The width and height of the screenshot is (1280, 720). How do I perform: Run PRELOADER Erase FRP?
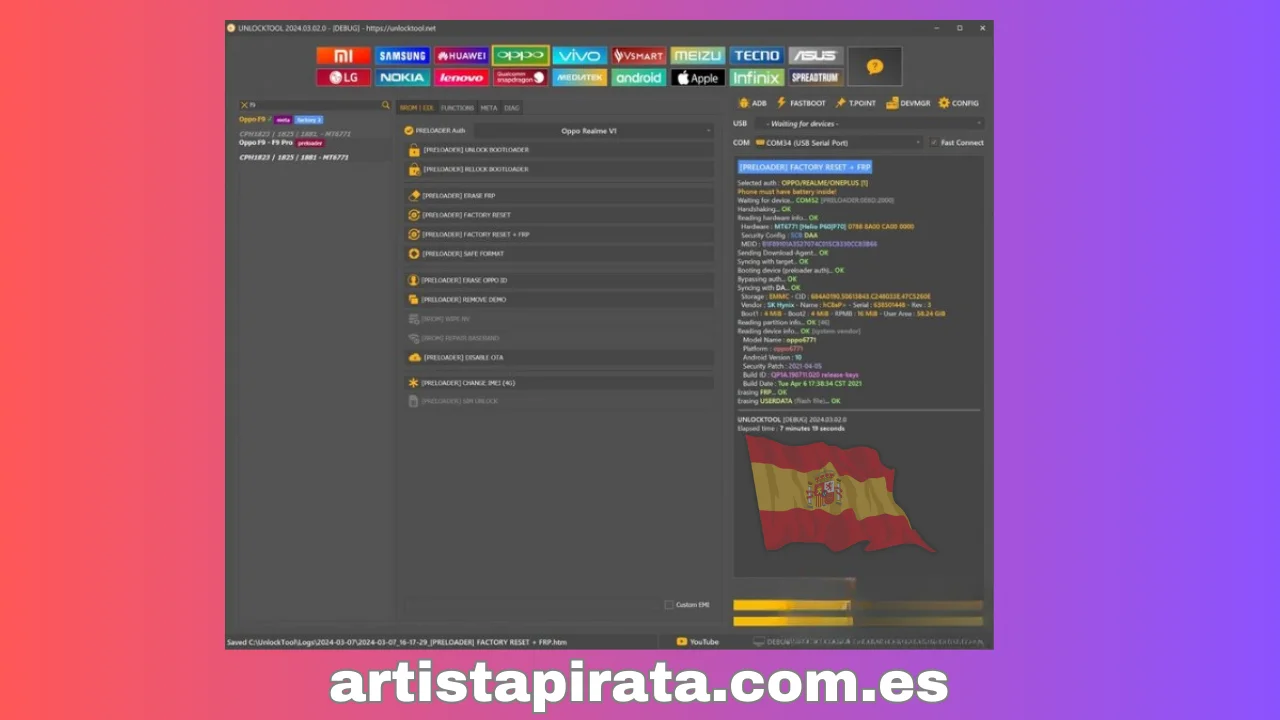(560, 195)
